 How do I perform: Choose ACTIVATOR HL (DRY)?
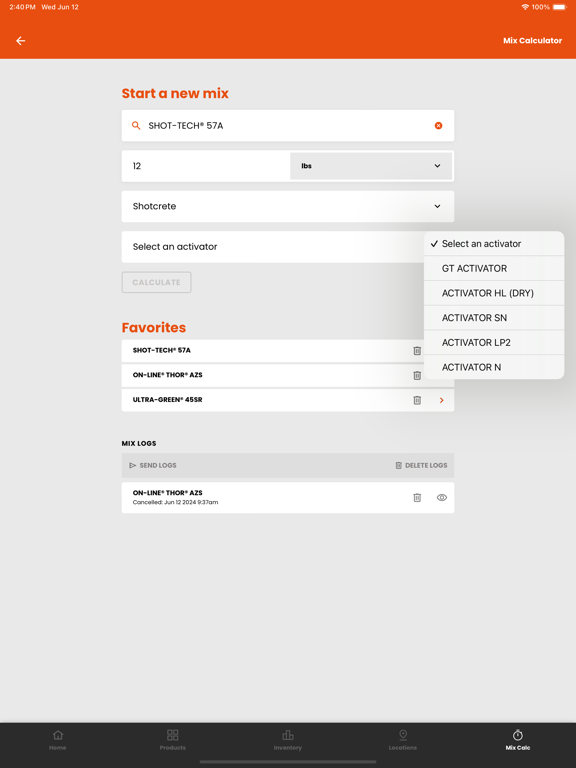494,293
